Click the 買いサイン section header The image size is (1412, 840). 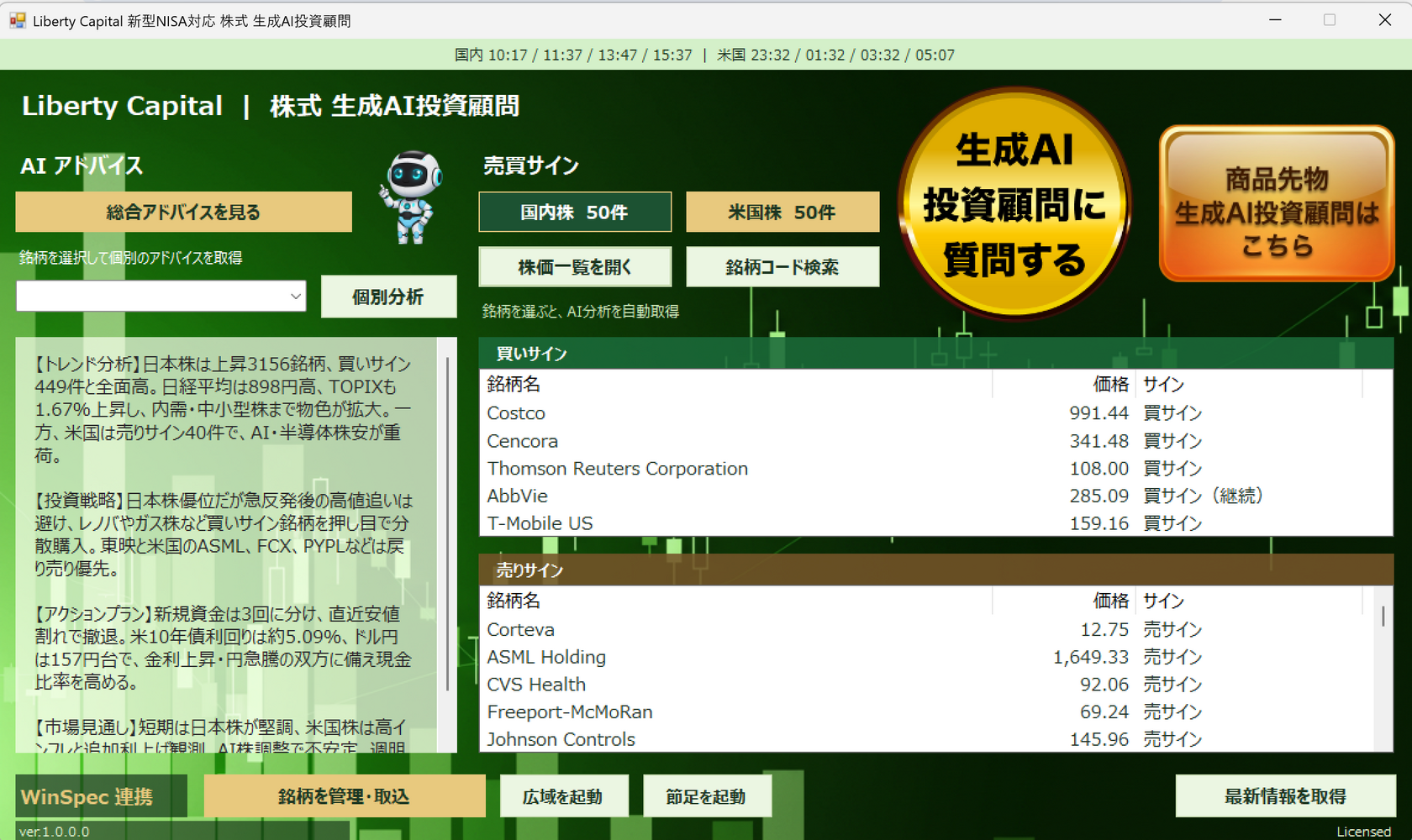(935, 354)
